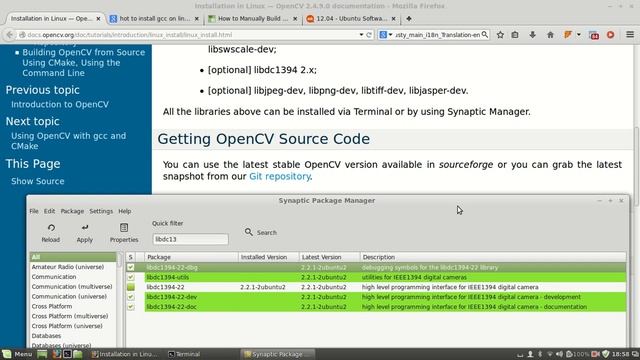Select 'Communication (multiverse)' category
Screen dimensions: 640x360
click(72, 287)
